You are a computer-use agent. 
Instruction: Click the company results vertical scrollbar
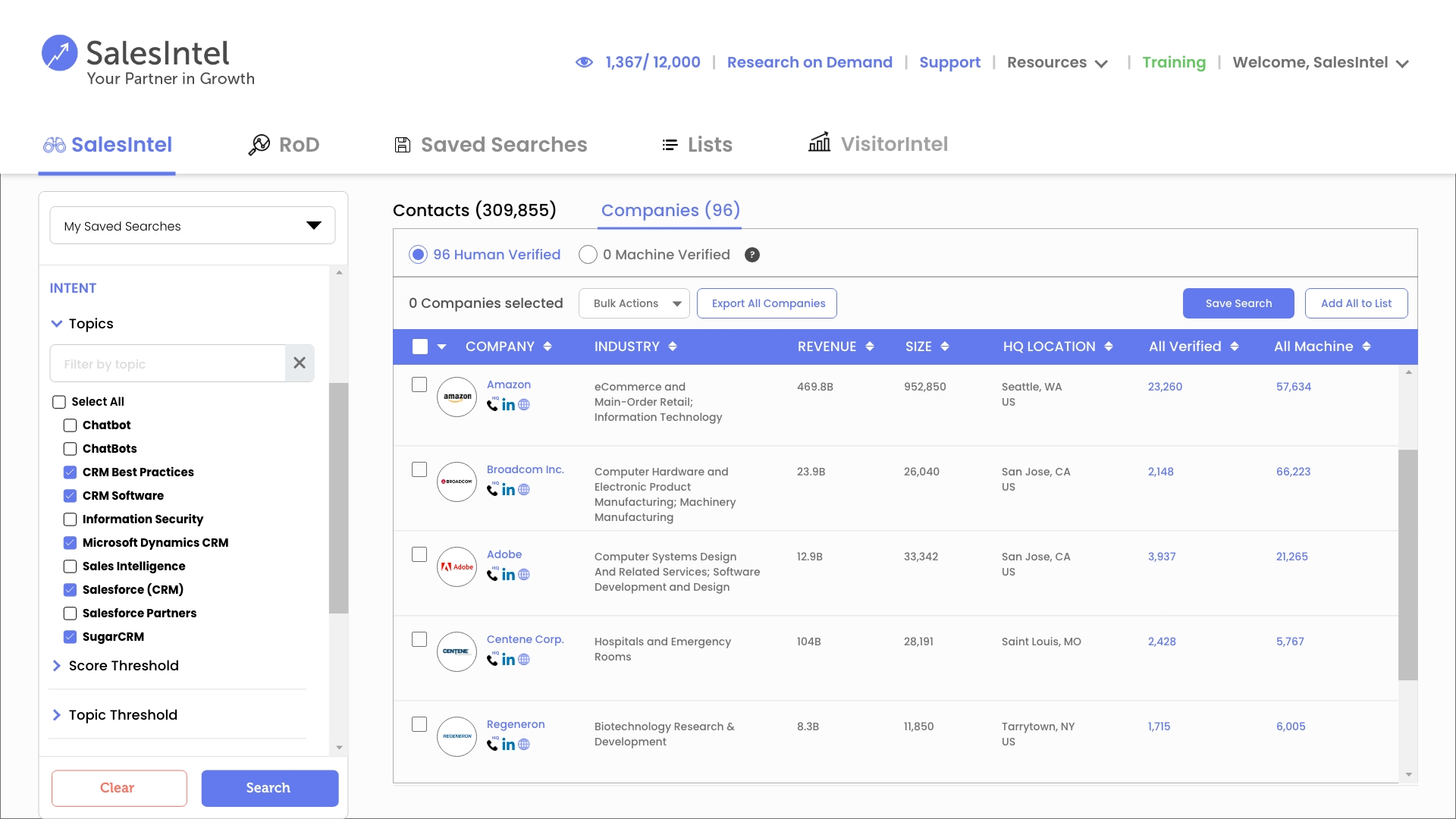tap(1408, 565)
